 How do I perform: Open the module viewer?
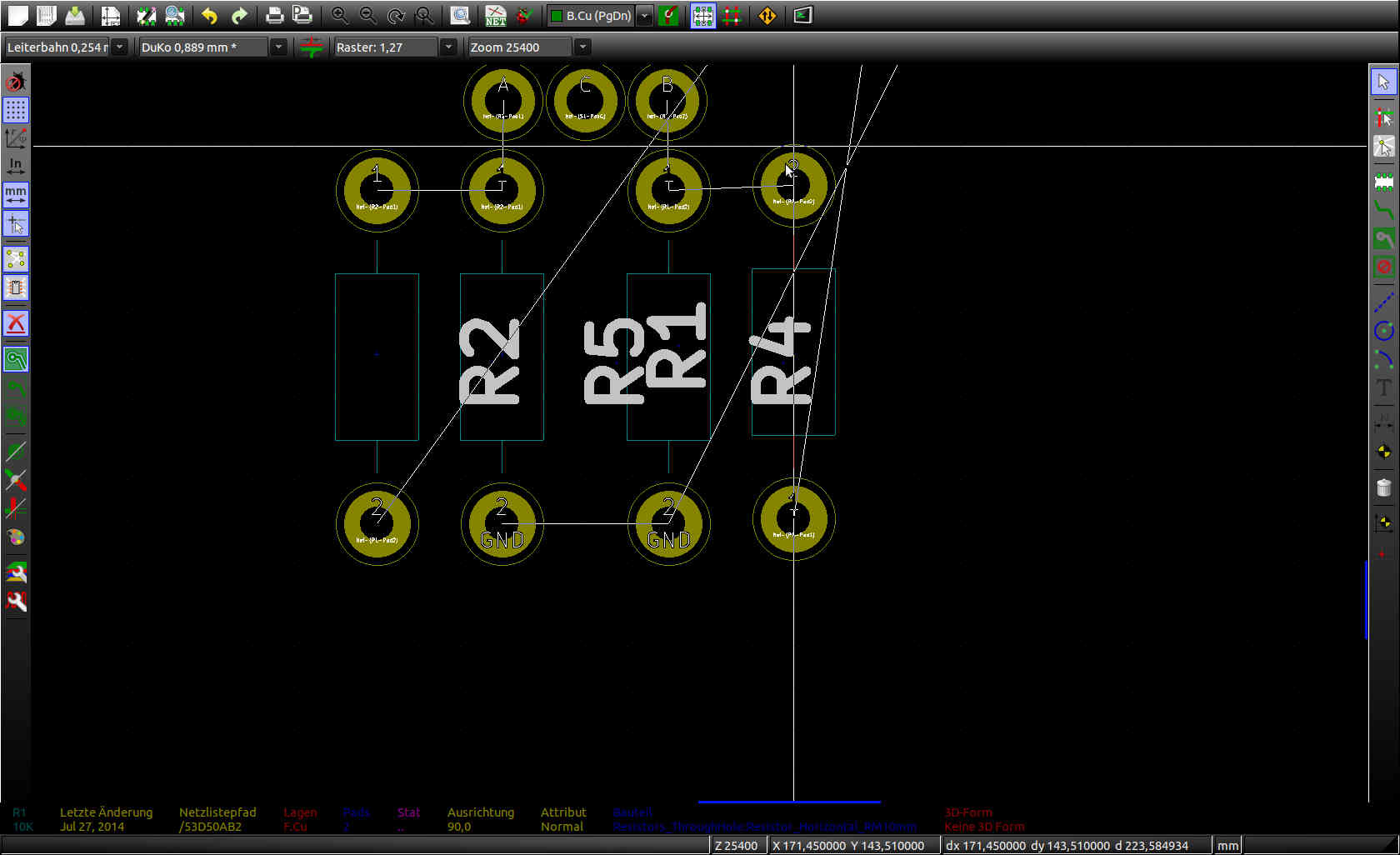point(175,15)
